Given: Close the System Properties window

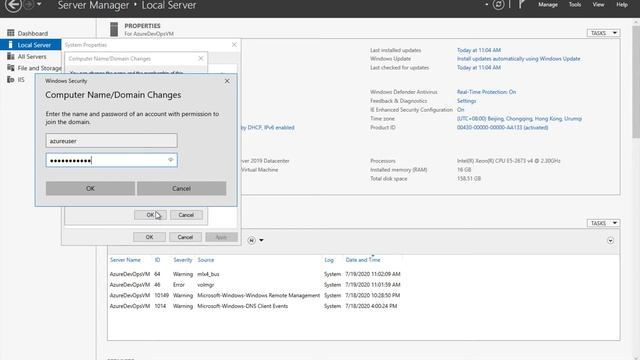Looking at the screenshot, I should tap(234, 45).
